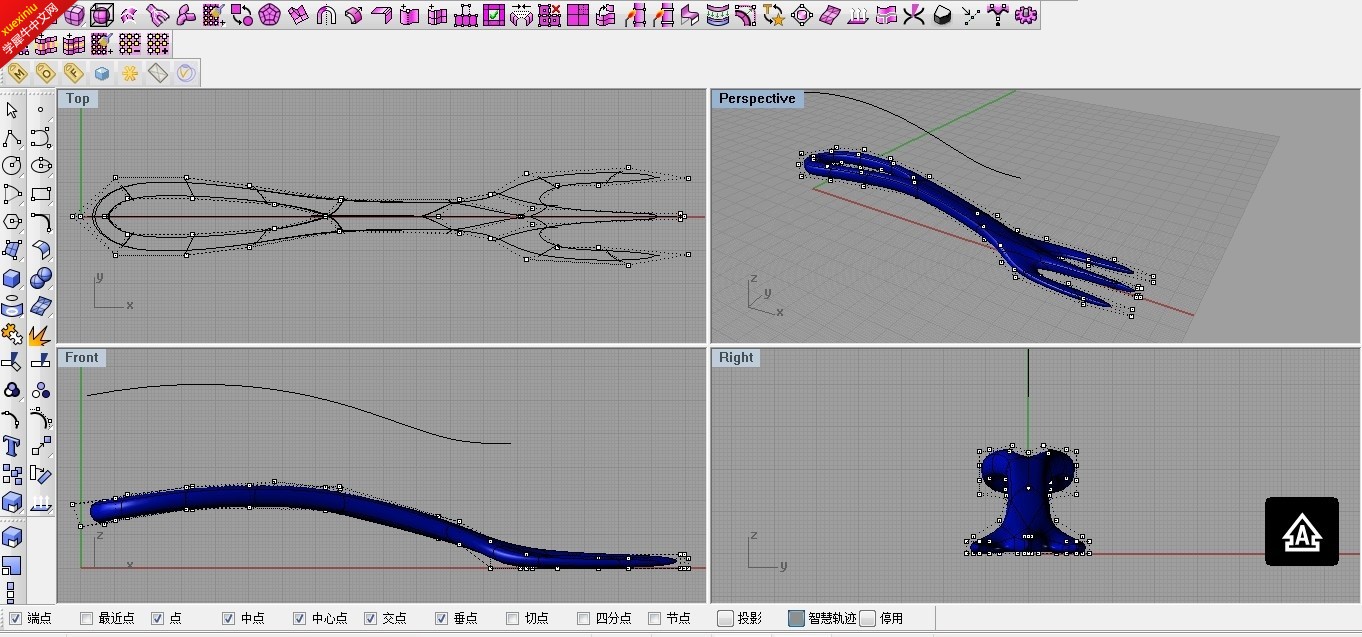
Task: Click the pentagon mesh toolbar icon
Action: tap(269, 15)
